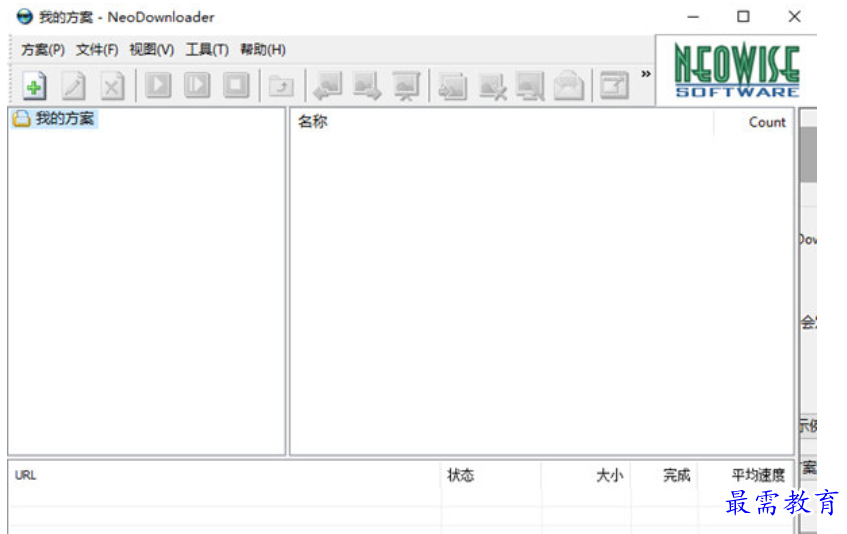Sort by the 状态 column header
The image size is (847, 534).
click(x=460, y=475)
